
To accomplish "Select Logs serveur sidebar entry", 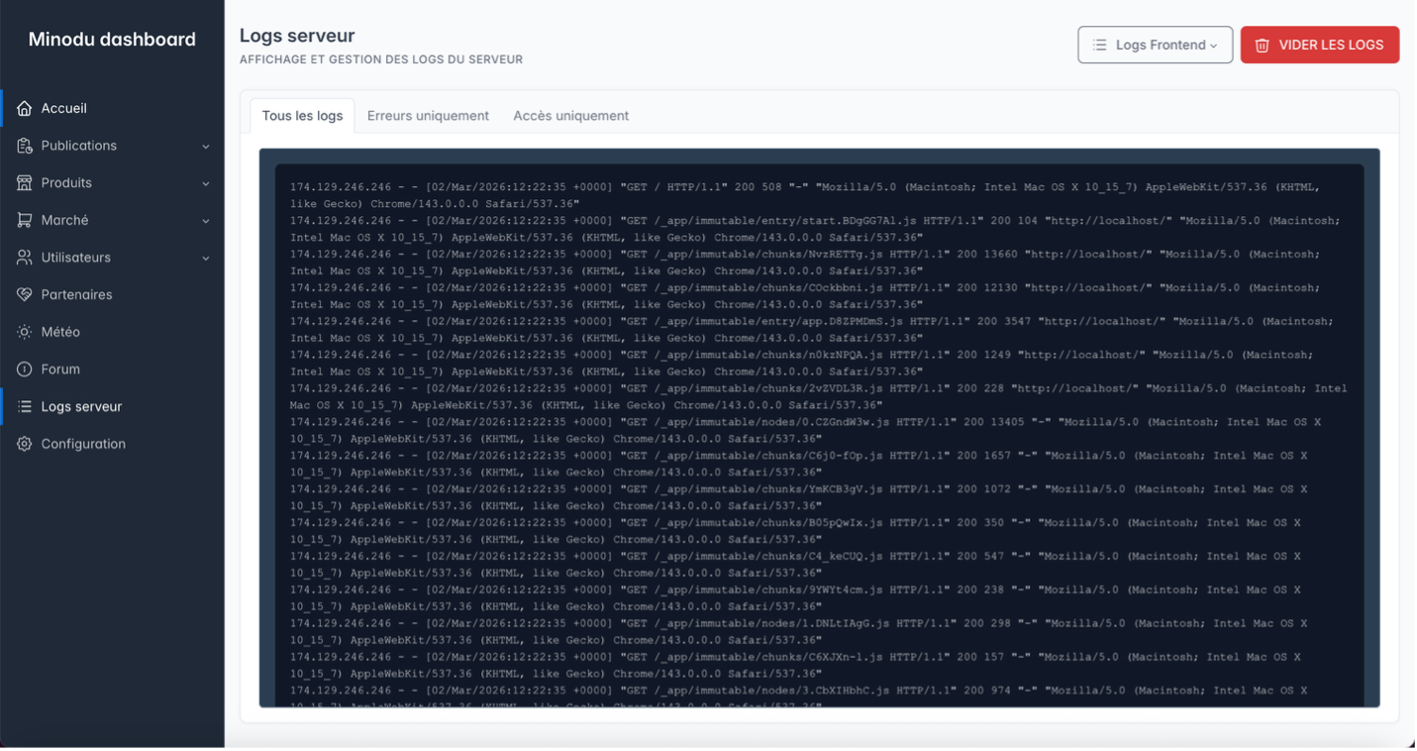I will 112,407.
